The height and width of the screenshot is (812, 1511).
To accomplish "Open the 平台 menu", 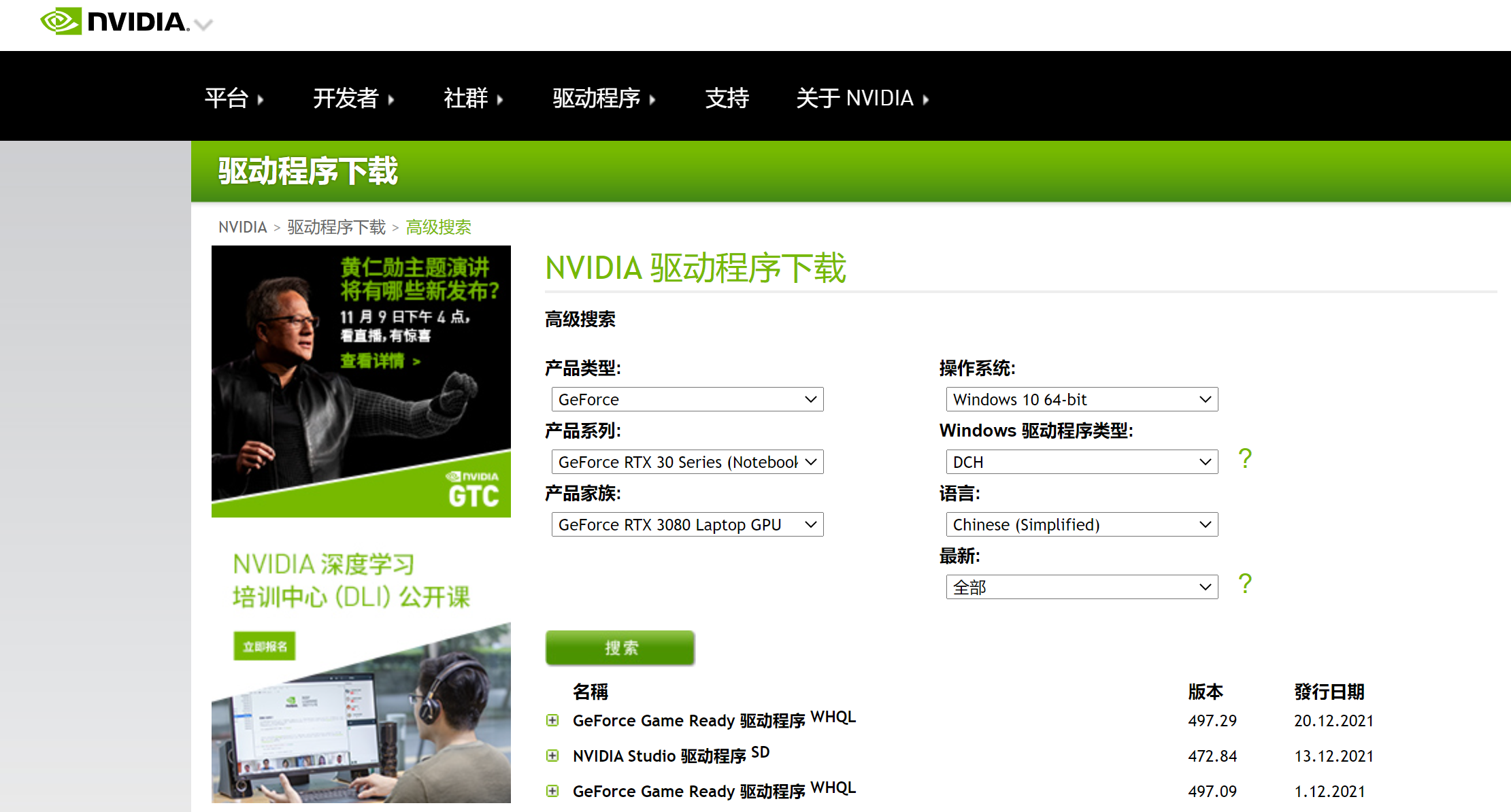I will (x=234, y=98).
